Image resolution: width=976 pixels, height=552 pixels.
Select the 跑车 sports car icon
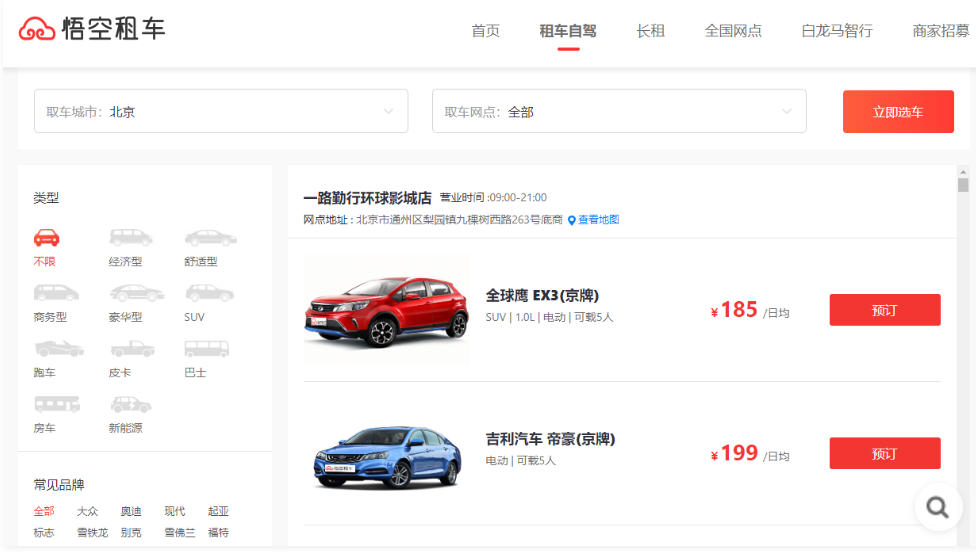(x=59, y=348)
